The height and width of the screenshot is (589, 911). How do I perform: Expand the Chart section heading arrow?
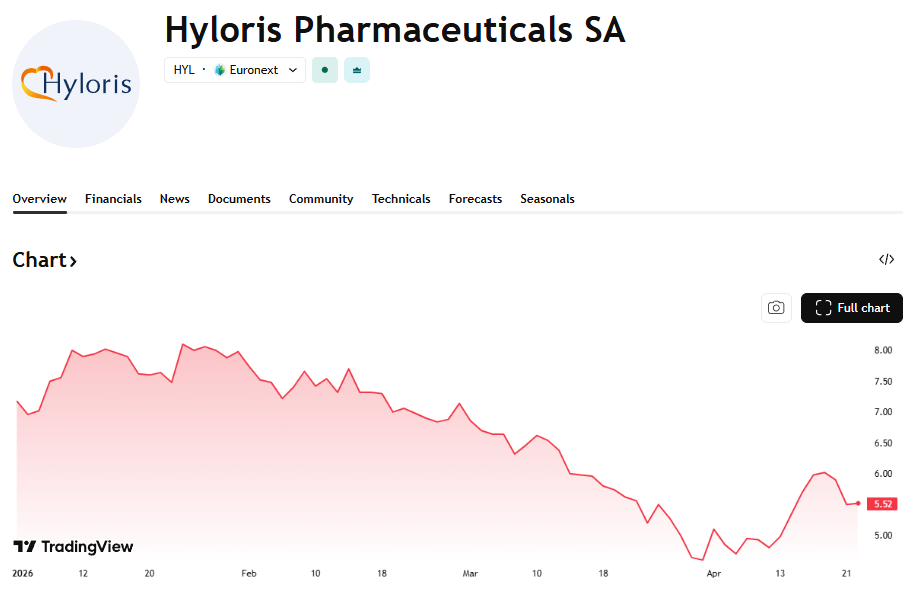pyautogui.click(x=73, y=261)
